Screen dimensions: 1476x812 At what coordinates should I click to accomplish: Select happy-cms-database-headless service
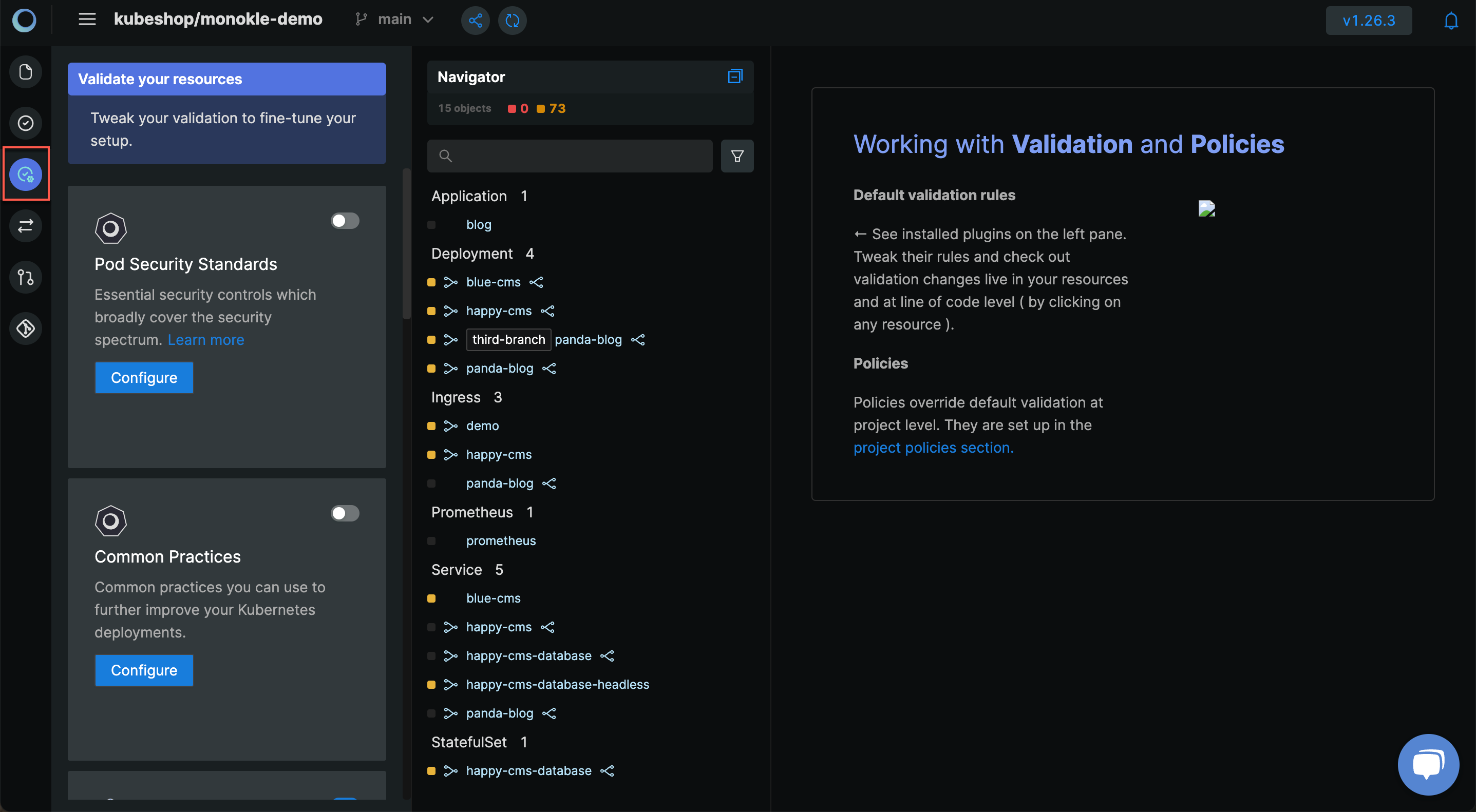point(558,684)
